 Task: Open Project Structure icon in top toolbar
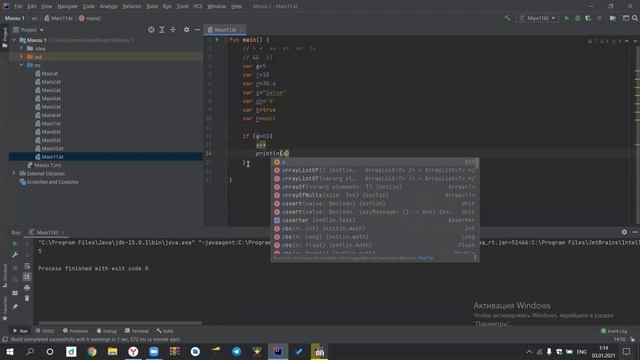(613, 18)
